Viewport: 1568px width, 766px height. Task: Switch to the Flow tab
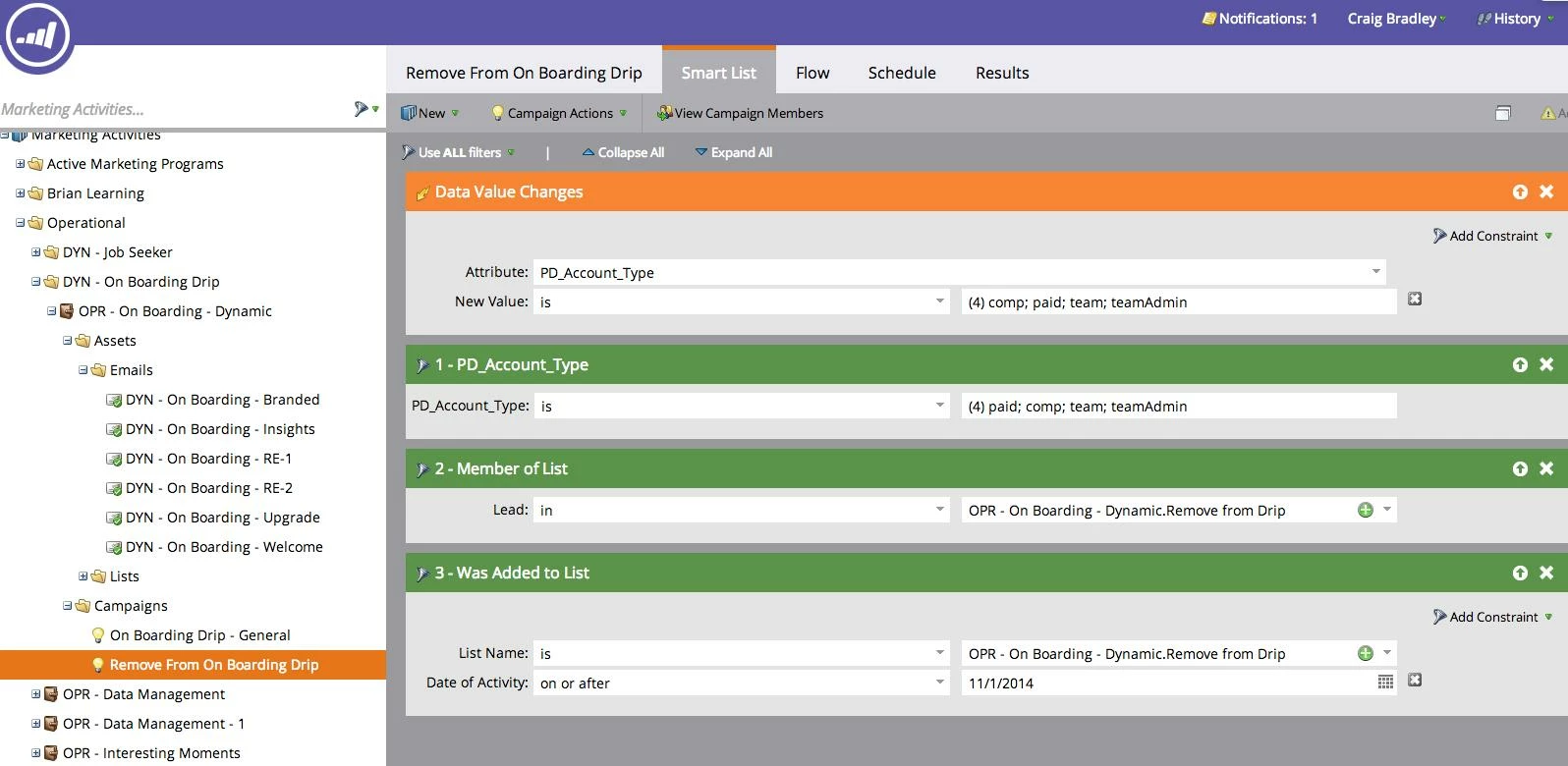point(812,73)
